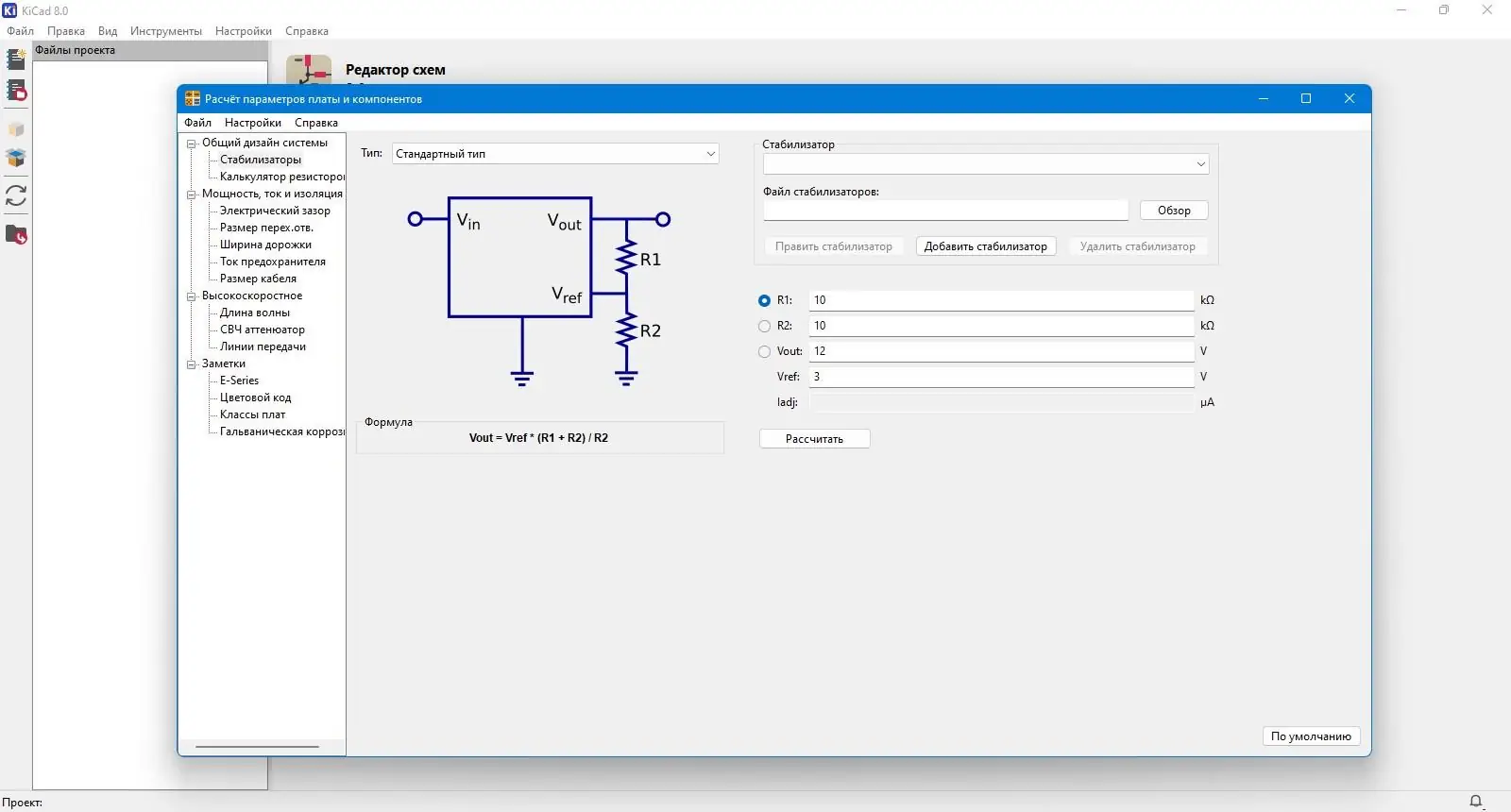Click the Добавить стабилизатор button

point(985,246)
